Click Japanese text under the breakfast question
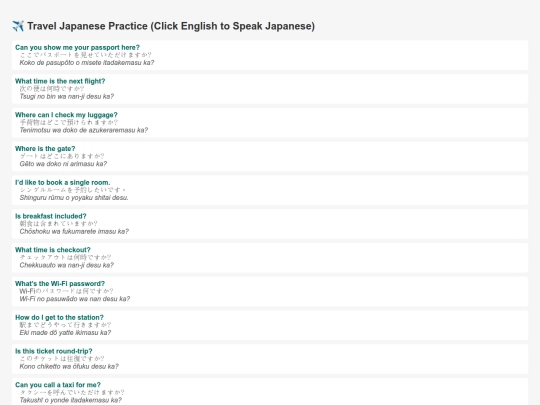 [58, 224]
